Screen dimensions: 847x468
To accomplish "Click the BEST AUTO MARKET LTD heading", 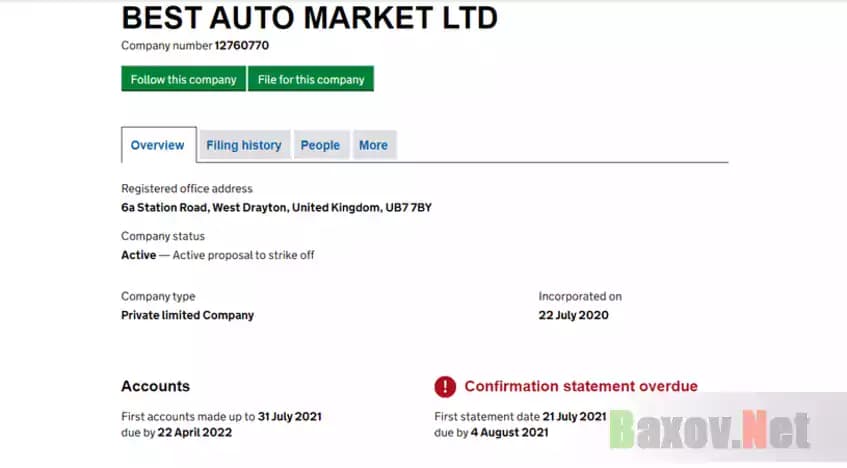I will tap(309, 18).
